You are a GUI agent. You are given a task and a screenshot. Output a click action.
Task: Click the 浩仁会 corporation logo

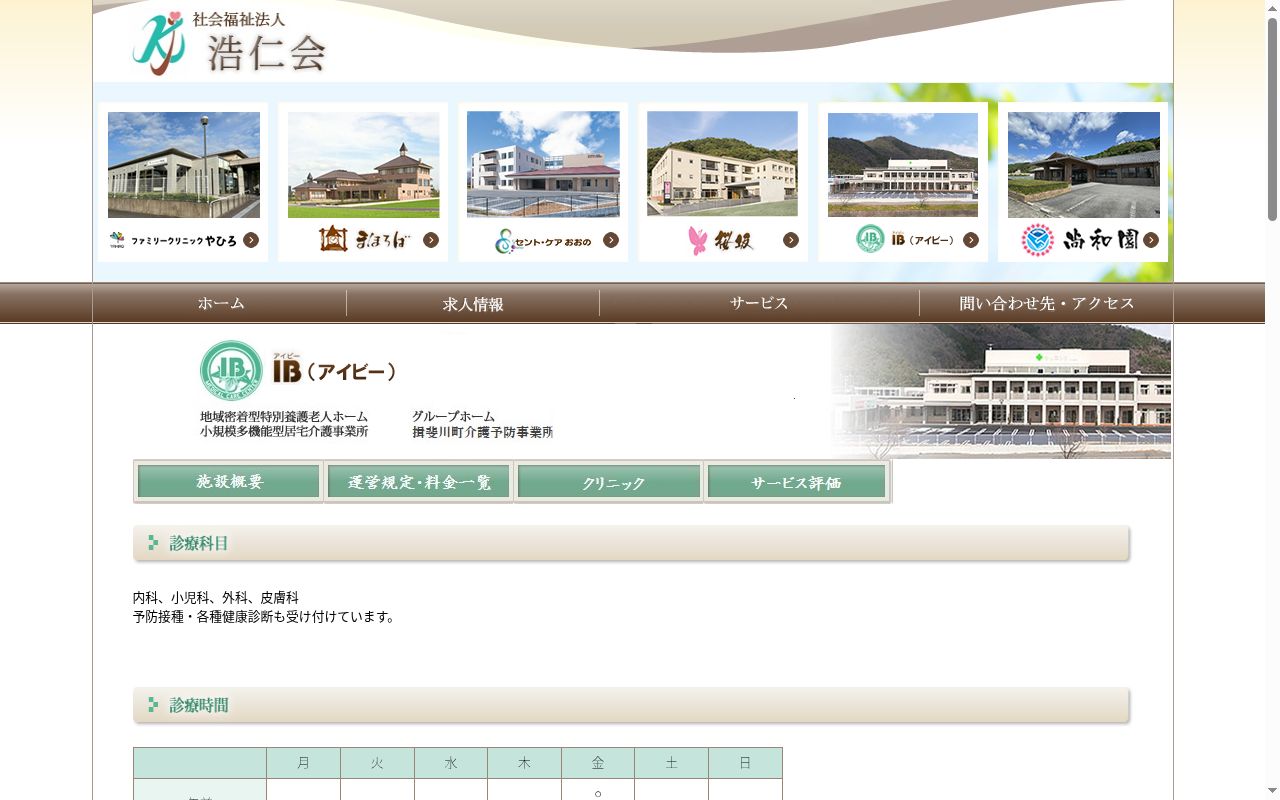coord(229,44)
